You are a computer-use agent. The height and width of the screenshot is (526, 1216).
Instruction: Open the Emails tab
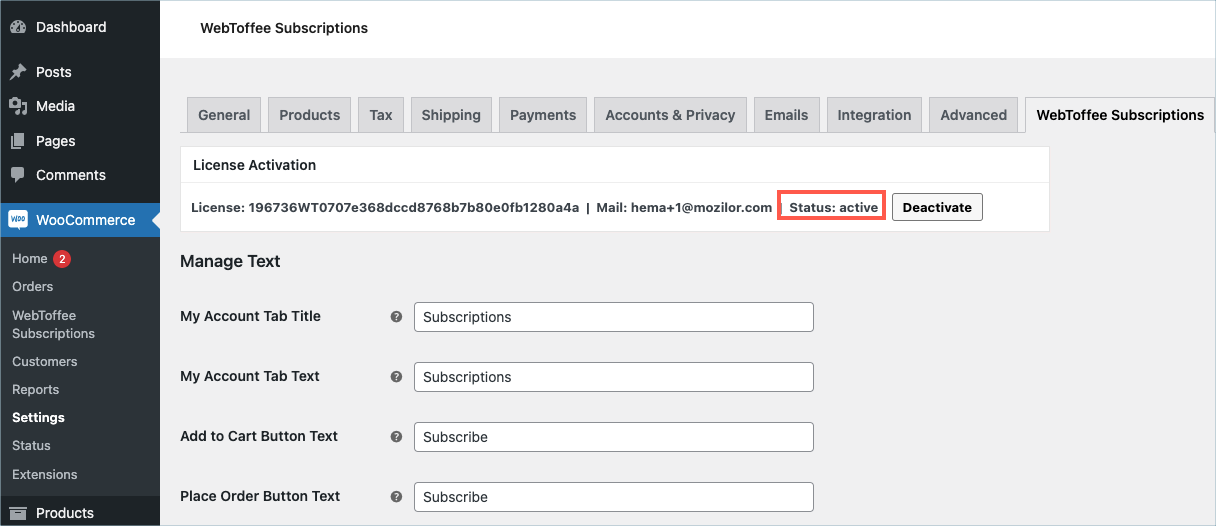point(786,115)
